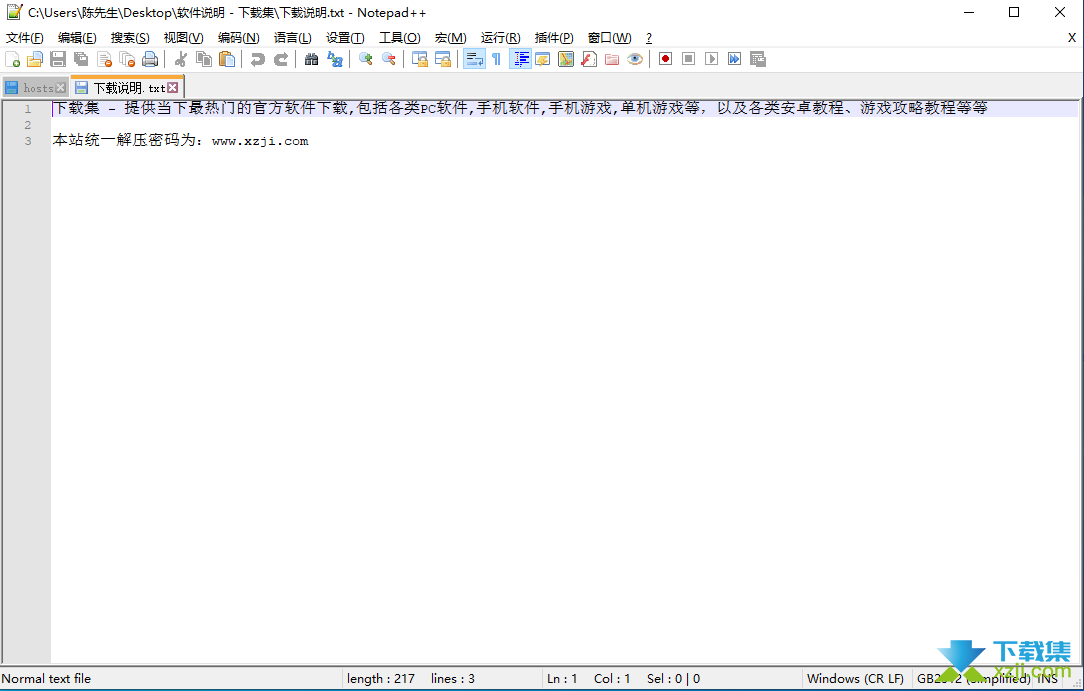The width and height of the screenshot is (1084, 691).
Task: Click the Close All documents icon
Action: pos(127,59)
